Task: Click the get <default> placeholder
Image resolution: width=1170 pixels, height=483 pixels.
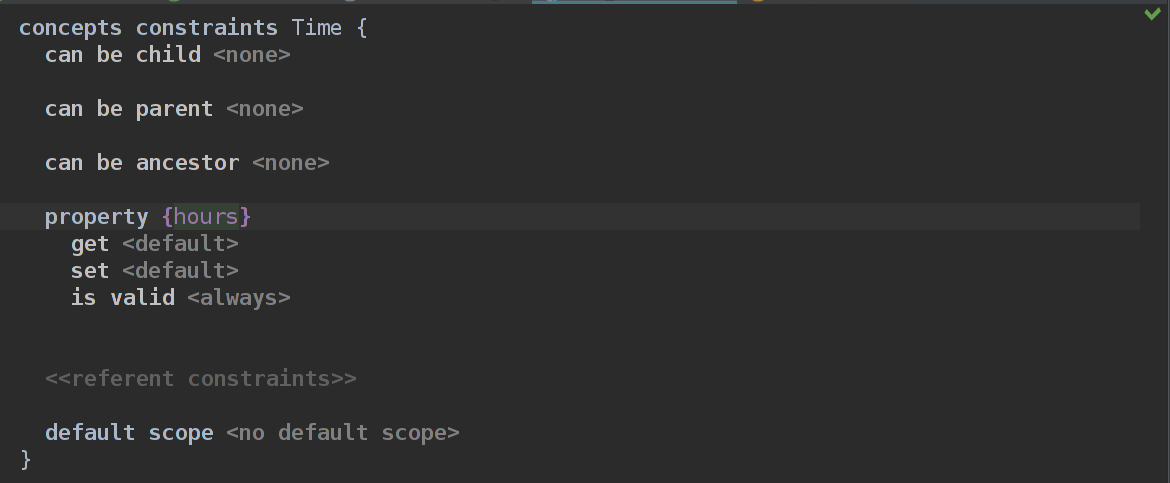Action: [180, 244]
